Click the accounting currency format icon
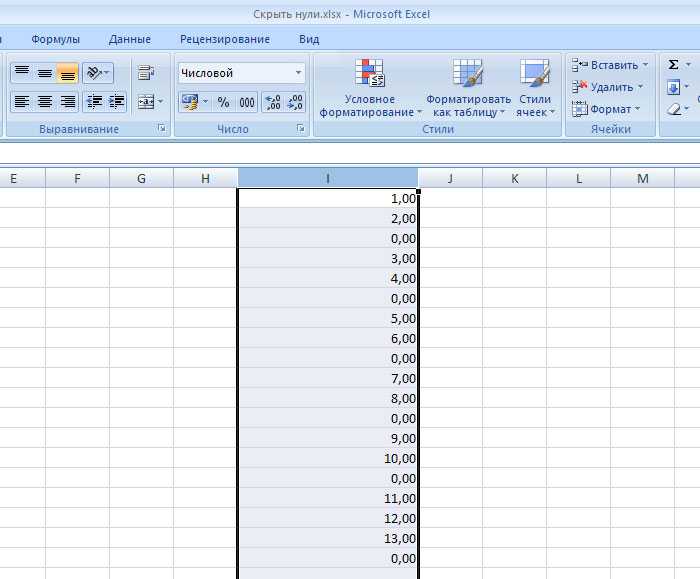The width and height of the screenshot is (700, 579). click(x=190, y=102)
